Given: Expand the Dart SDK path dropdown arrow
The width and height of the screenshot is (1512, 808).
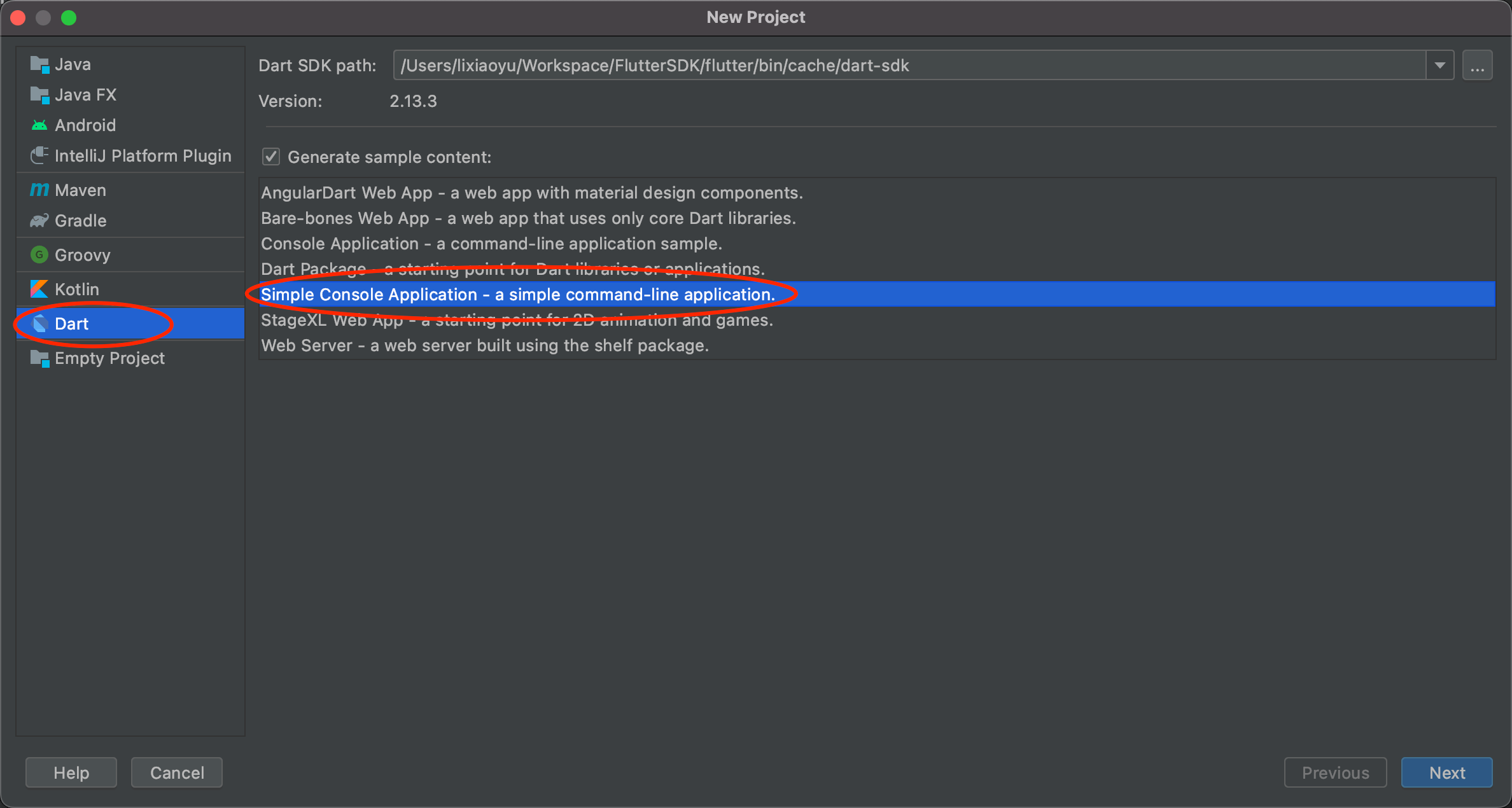Looking at the screenshot, I should point(1440,66).
